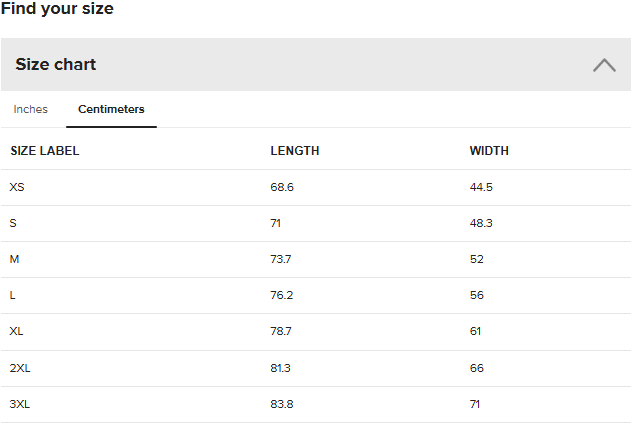
Task: Choose the XL size label
Action: [17, 332]
